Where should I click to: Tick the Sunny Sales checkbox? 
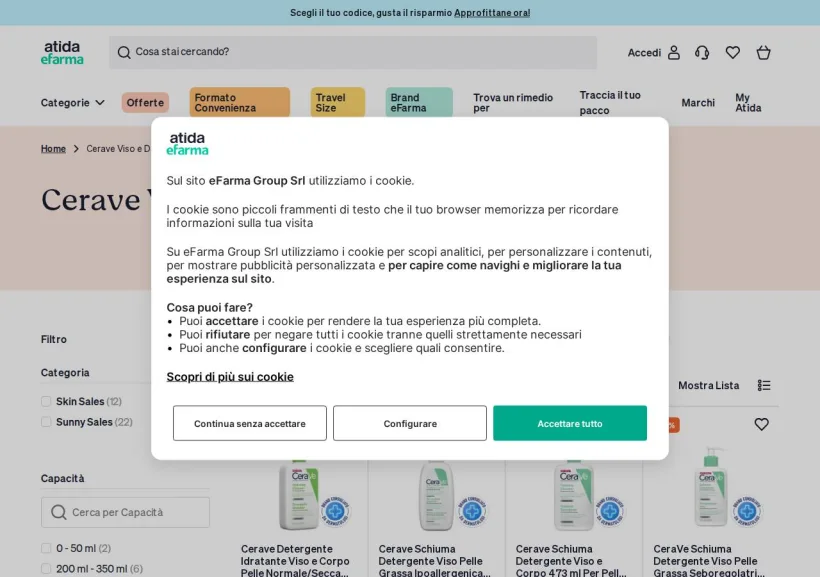click(x=46, y=422)
